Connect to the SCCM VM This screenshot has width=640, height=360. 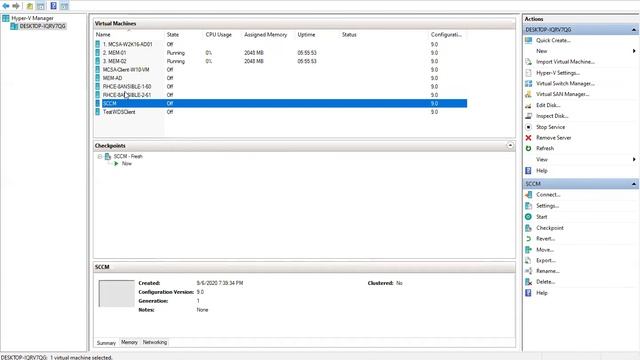(548, 195)
